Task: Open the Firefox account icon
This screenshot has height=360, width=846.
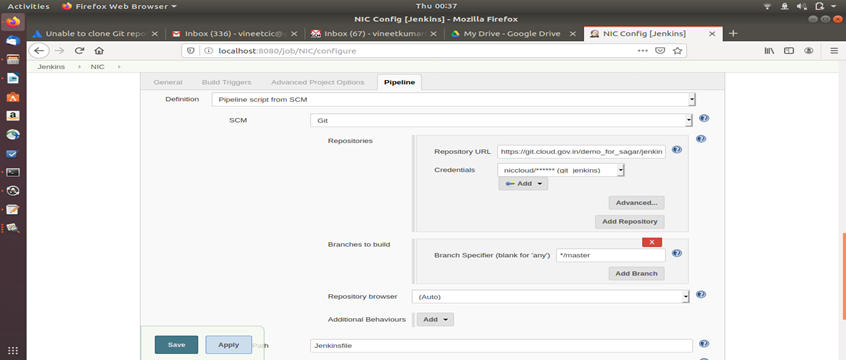Action: [808, 51]
